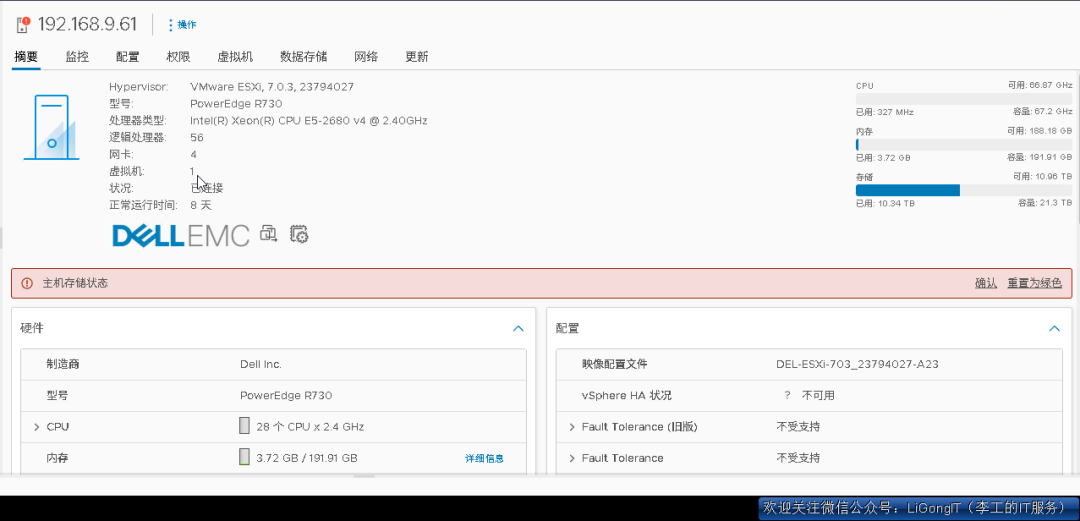
Task: Click the memory icon beside 3.72 GB / 191.91 GB
Action: [244, 457]
